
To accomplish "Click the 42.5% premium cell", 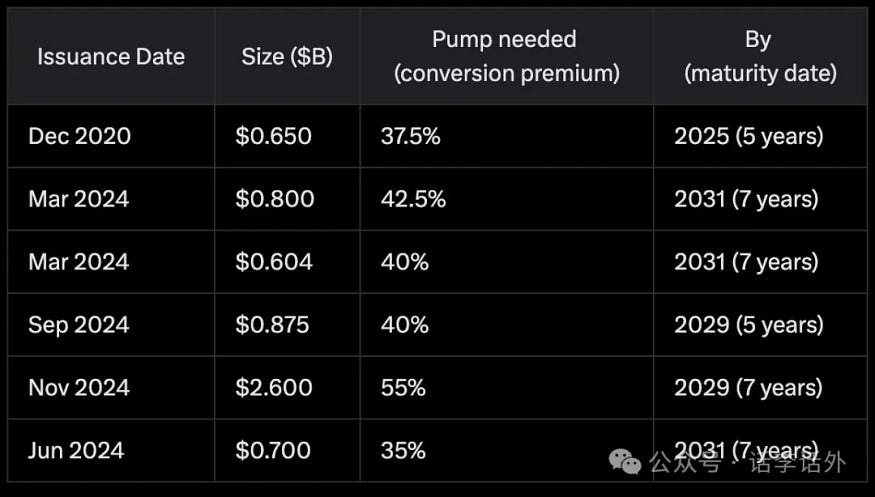I will pyautogui.click(x=507, y=199).
